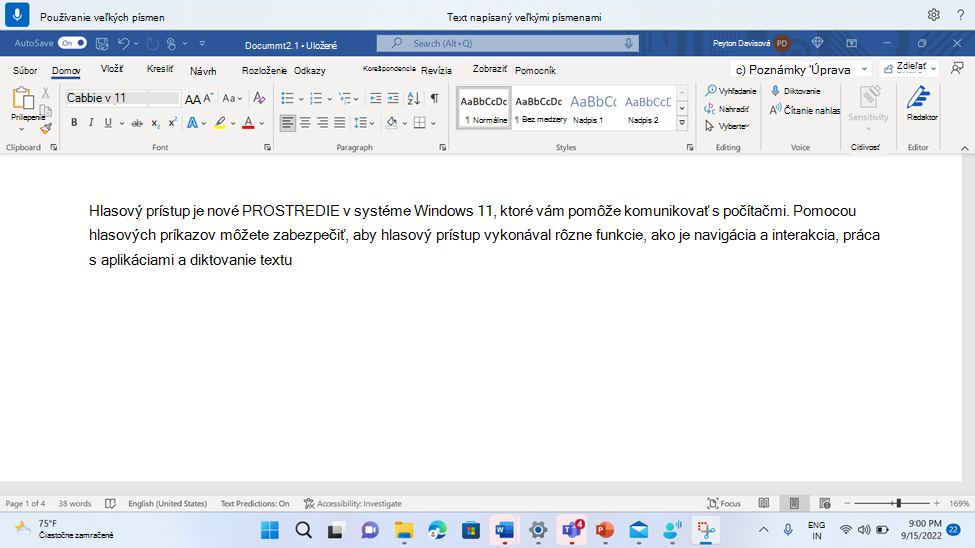Clear all formatting icon
This screenshot has height=548, width=975.
(x=259, y=98)
